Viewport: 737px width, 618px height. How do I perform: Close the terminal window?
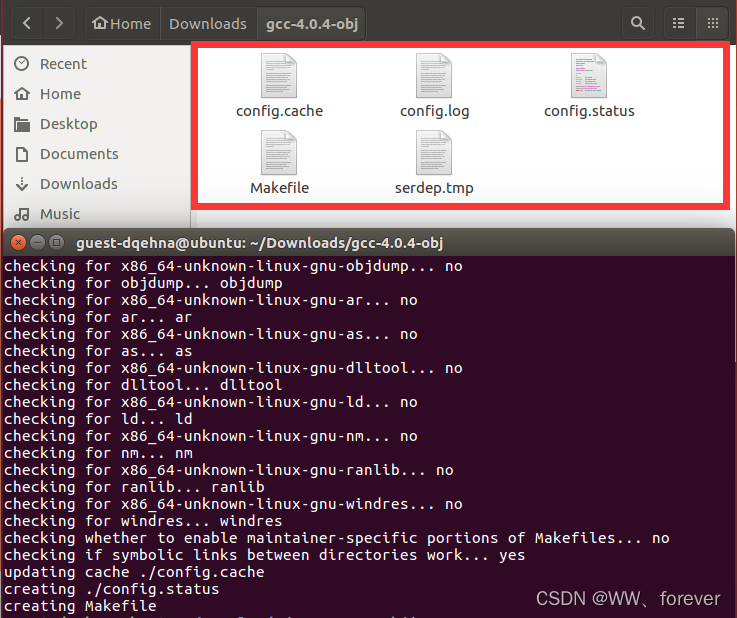[x=18, y=243]
